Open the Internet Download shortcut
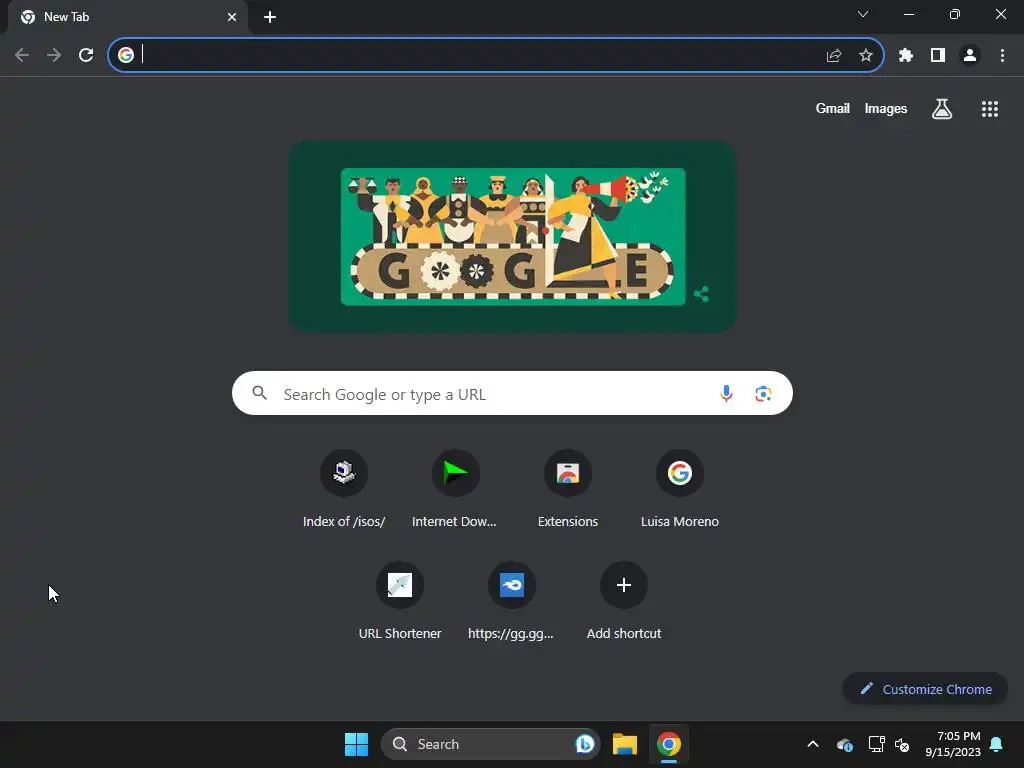 coord(455,488)
